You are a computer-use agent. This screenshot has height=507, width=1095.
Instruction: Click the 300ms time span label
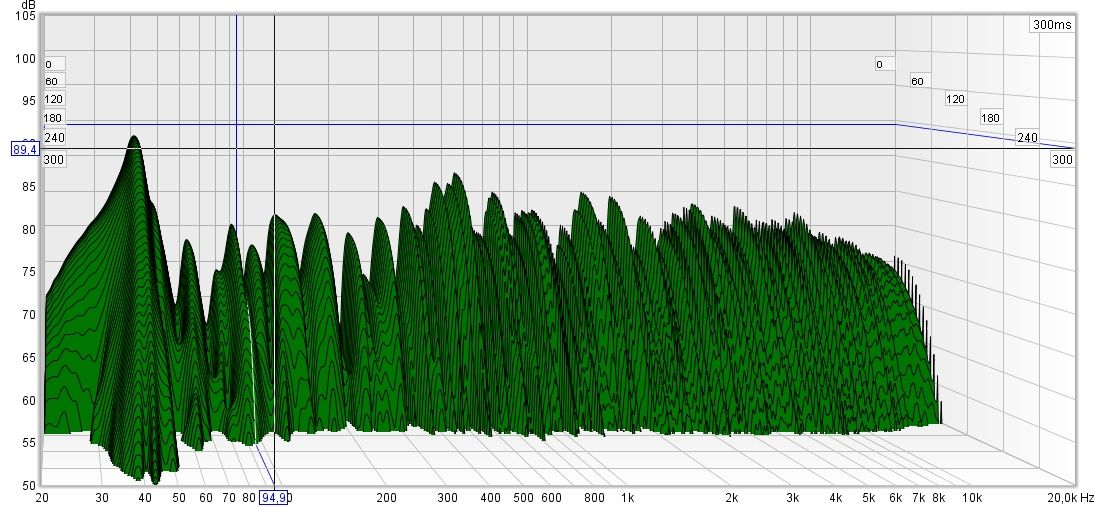pos(1052,24)
